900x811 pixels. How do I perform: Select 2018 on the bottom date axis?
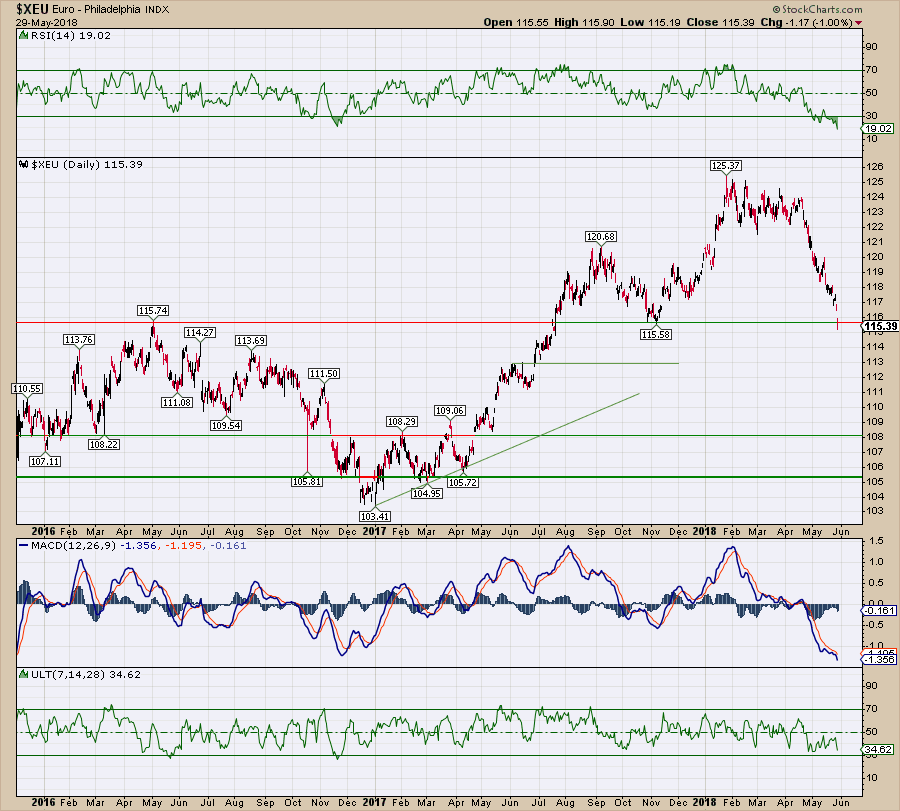pyautogui.click(x=704, y=801)
